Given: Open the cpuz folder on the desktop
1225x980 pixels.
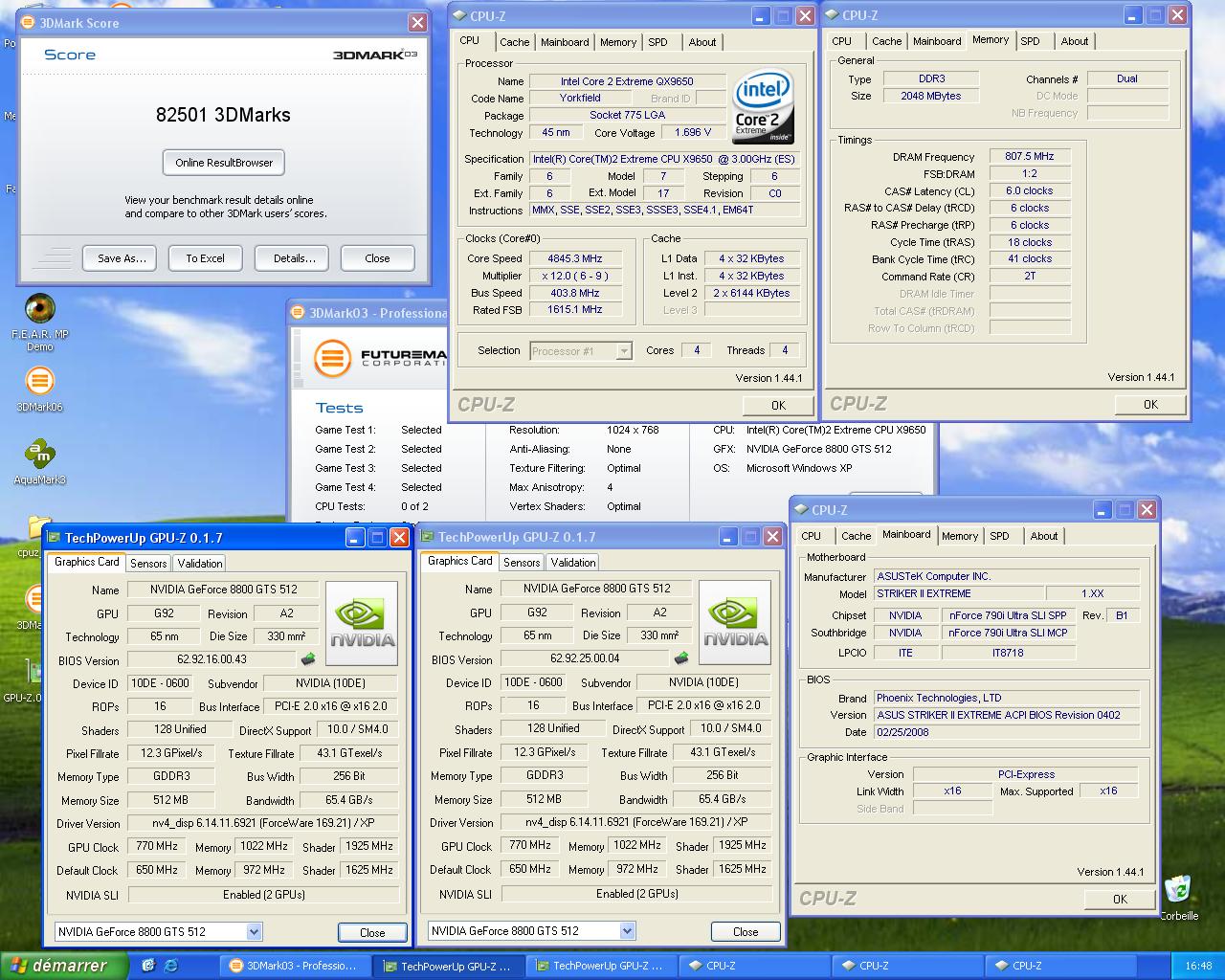Looking at the screenshot, I should point(34,528).
